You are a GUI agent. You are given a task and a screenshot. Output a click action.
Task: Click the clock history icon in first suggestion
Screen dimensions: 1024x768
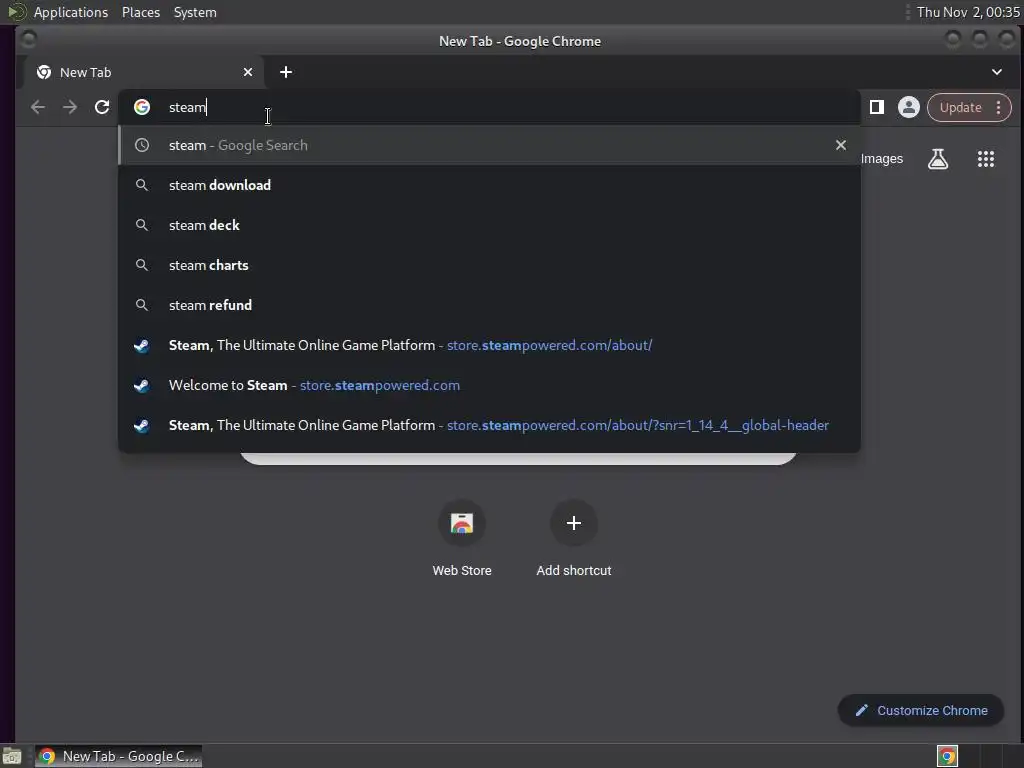click(x=142, y=145)
